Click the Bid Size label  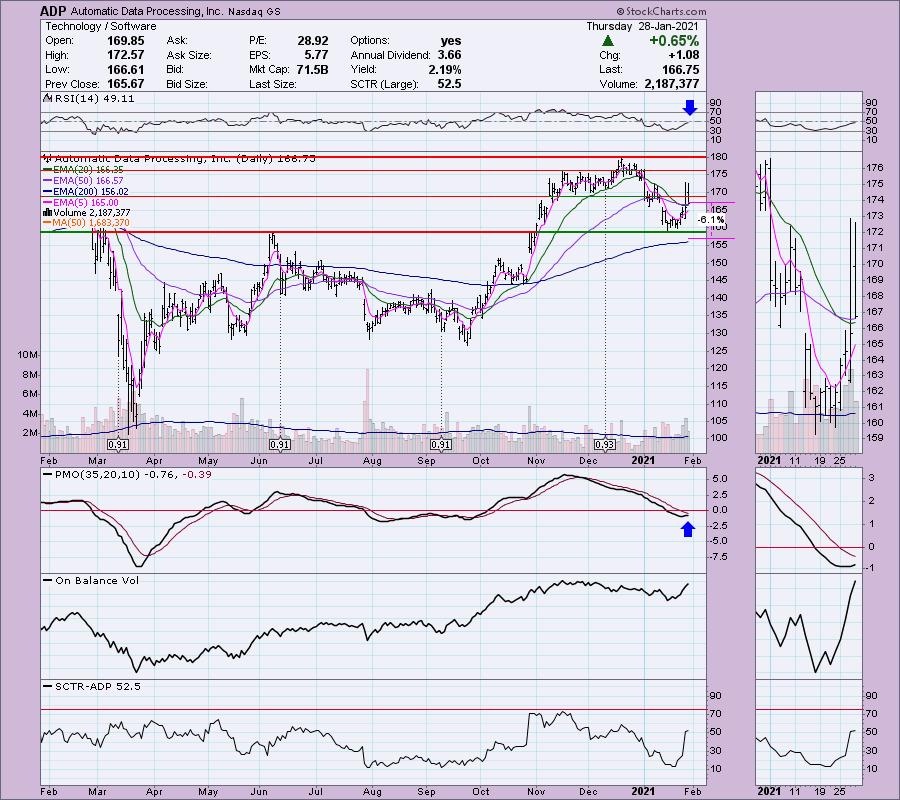[187, 84]
